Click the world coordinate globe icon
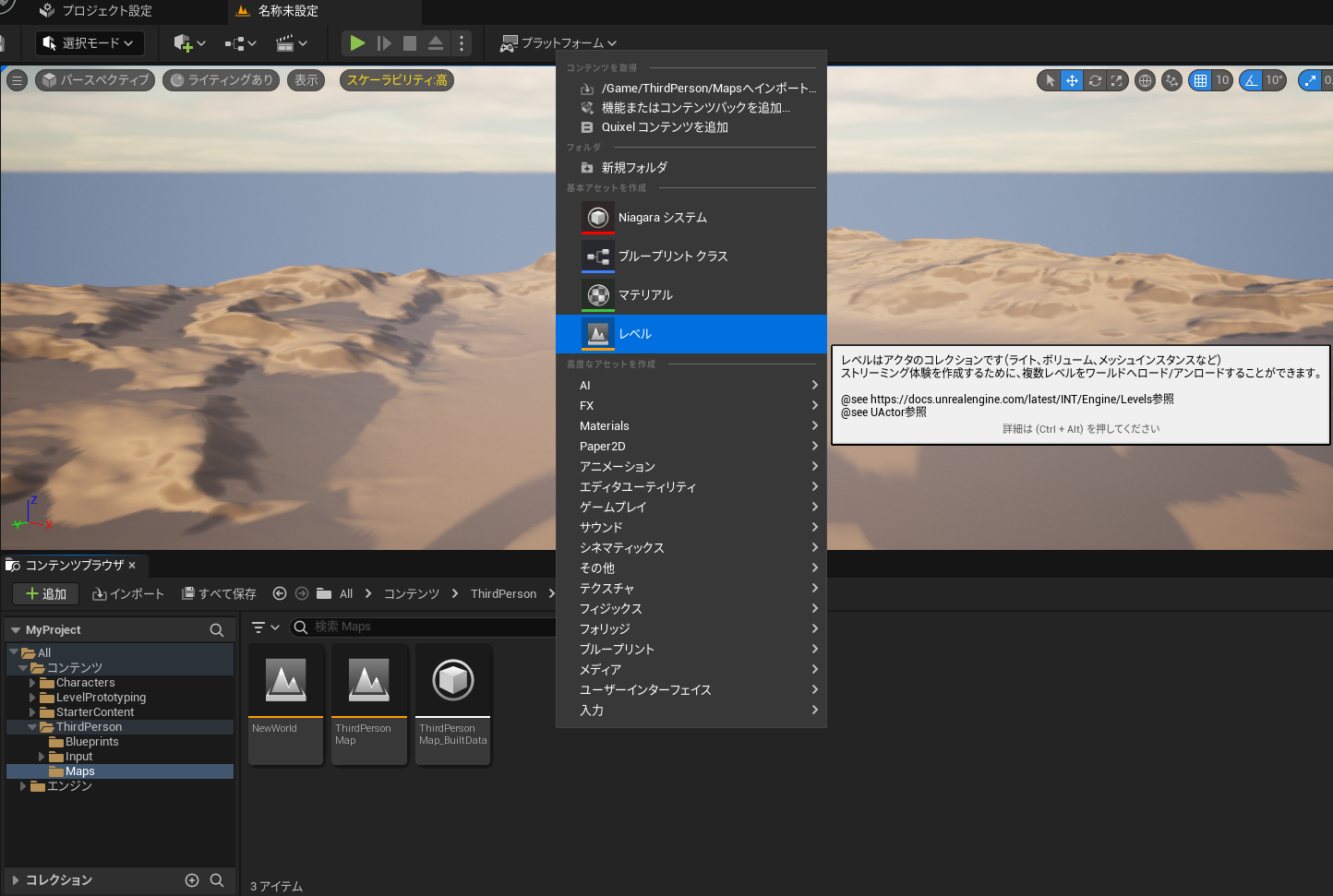Screen dimensions: 1333x896 (x=1145, y=80)
